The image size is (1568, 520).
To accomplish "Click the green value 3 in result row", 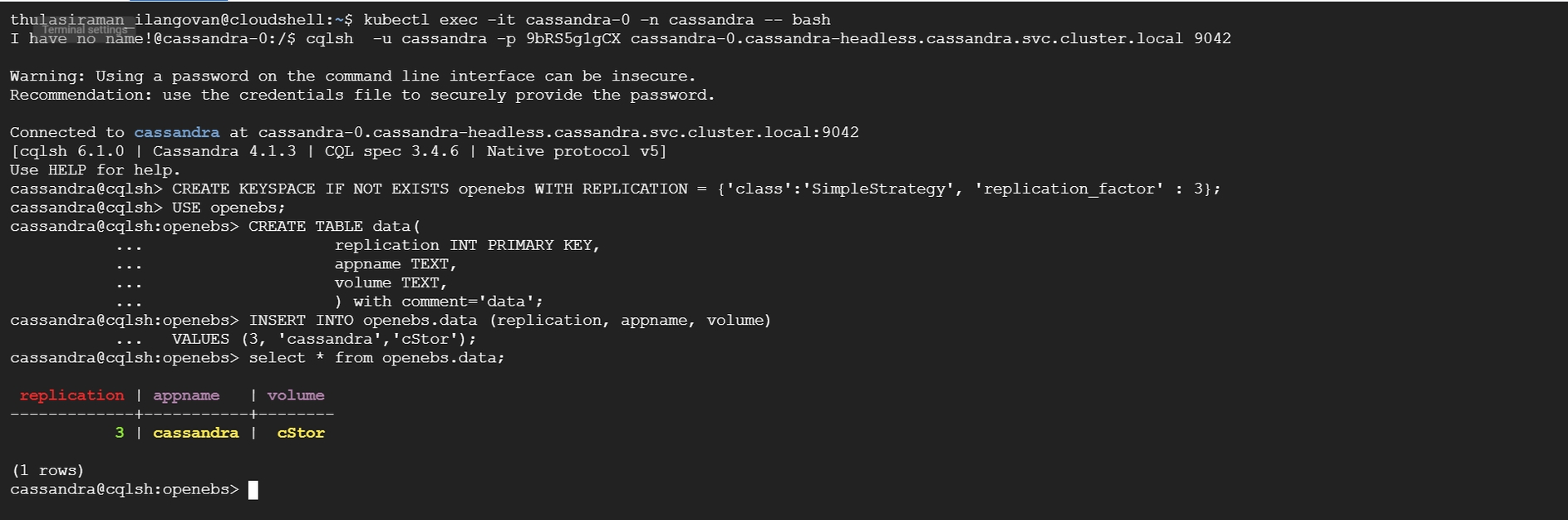I will tap(120, 433).
